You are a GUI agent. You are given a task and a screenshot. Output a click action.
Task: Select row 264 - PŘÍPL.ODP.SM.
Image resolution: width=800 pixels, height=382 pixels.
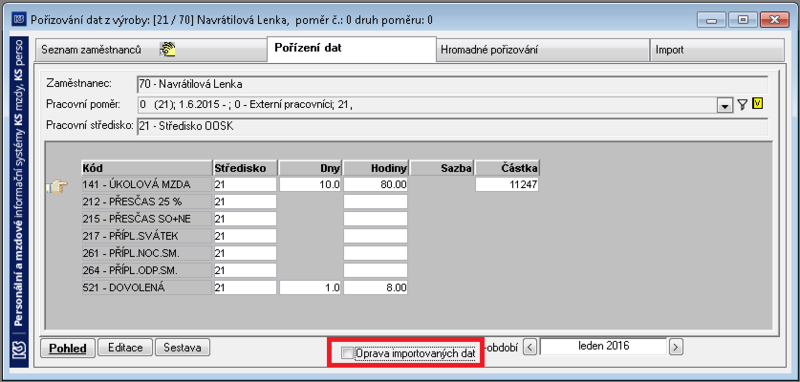146,270
